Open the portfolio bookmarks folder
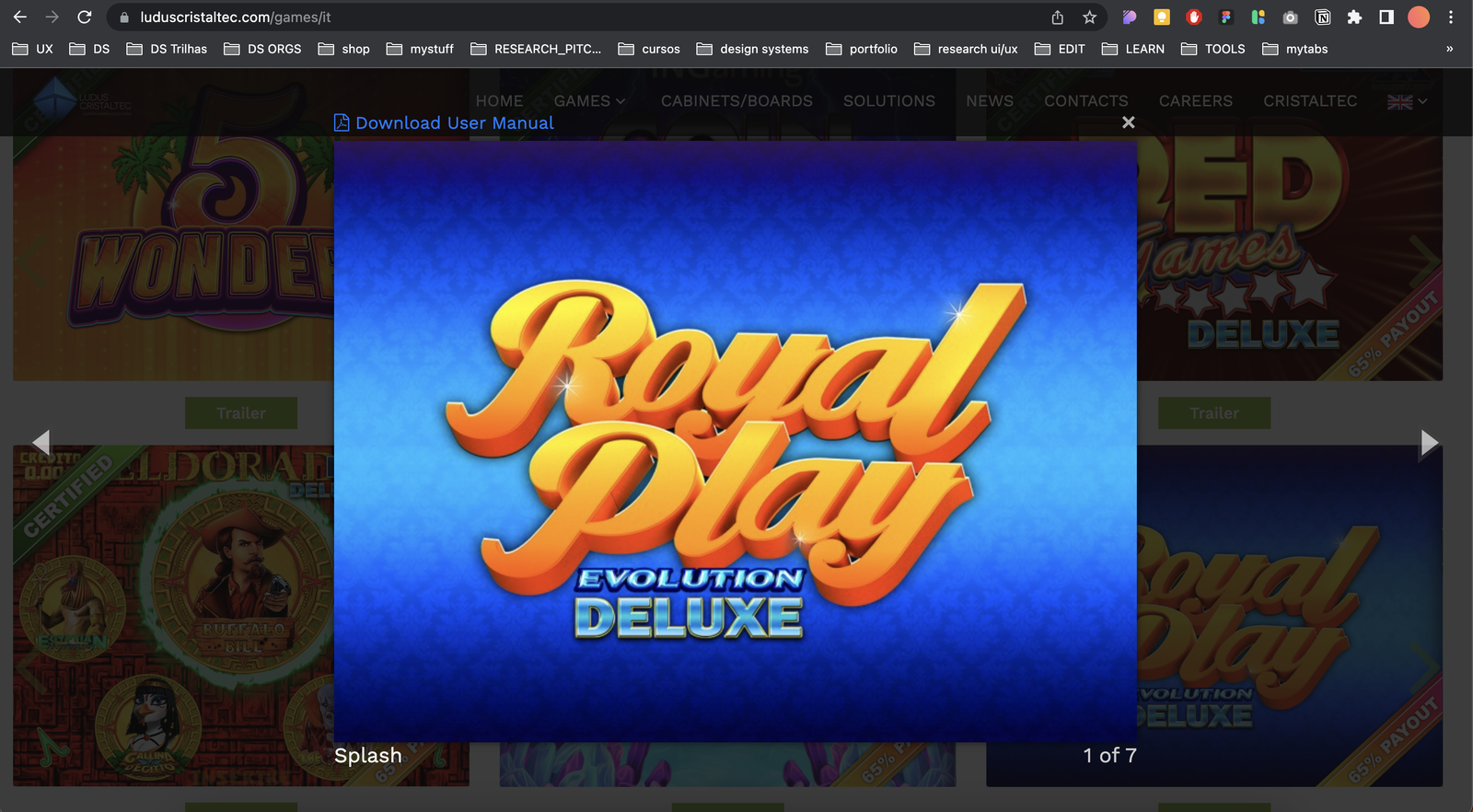 (862, 49)
